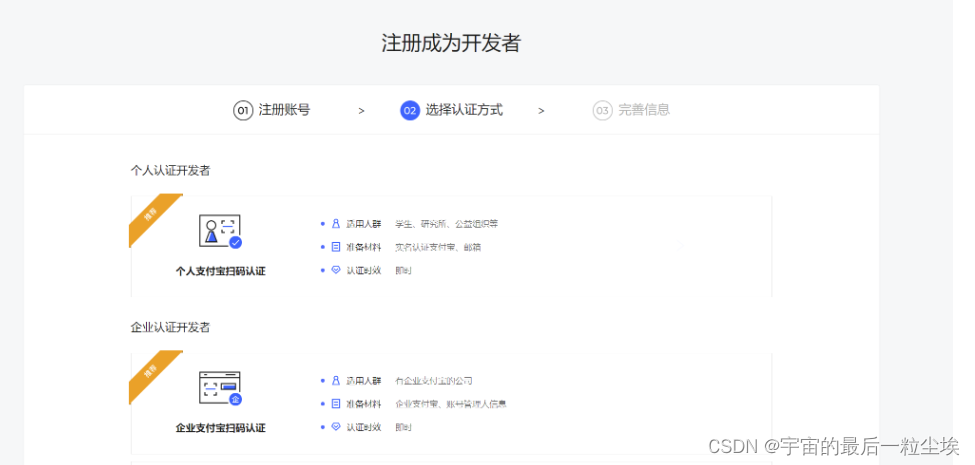
Task: Click the person icon in the enterprise card
Action: pyautogui.click(x=336, y=380)
